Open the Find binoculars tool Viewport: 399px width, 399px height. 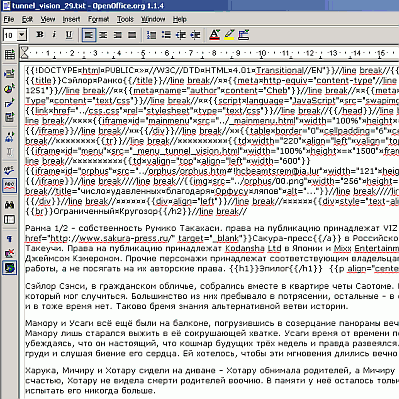[9, 205]
